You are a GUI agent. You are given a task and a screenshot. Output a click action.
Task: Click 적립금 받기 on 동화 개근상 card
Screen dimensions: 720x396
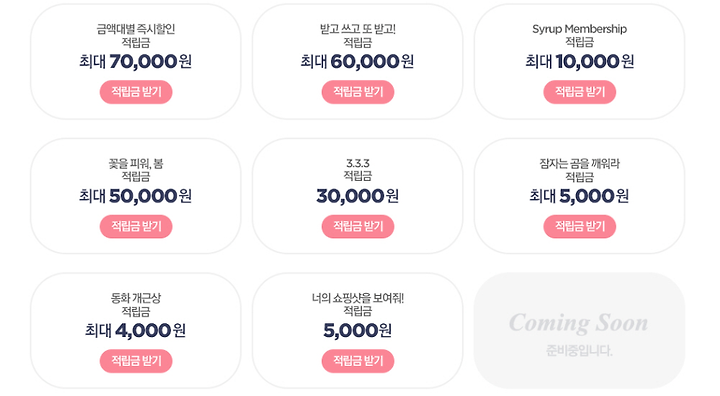(136, 361)
